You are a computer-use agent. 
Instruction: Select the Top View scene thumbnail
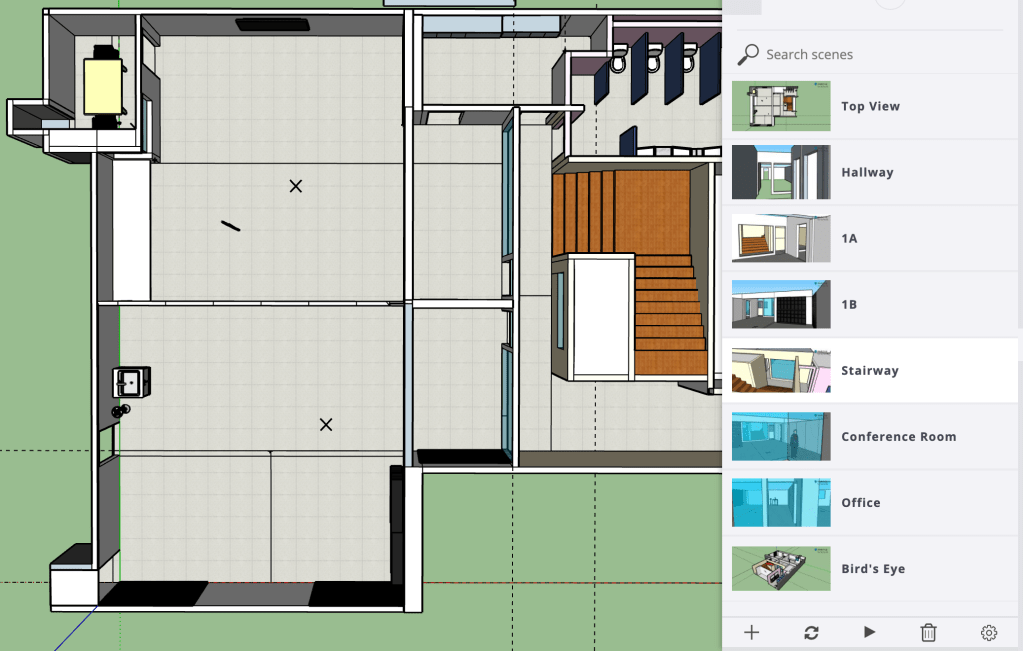click(781, 106)
